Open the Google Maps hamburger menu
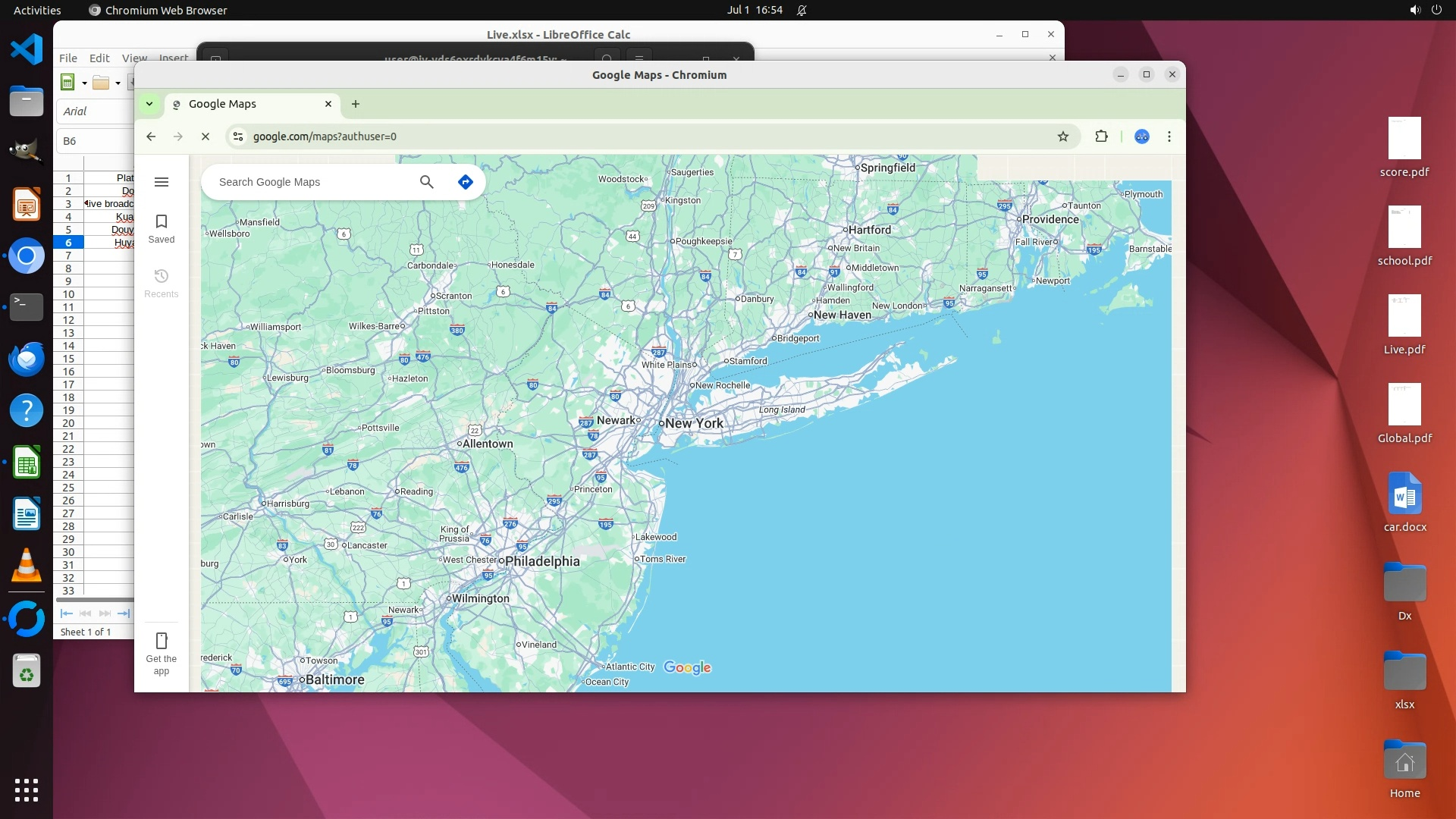Screen dimensions: 1456x819 [161, 182]
